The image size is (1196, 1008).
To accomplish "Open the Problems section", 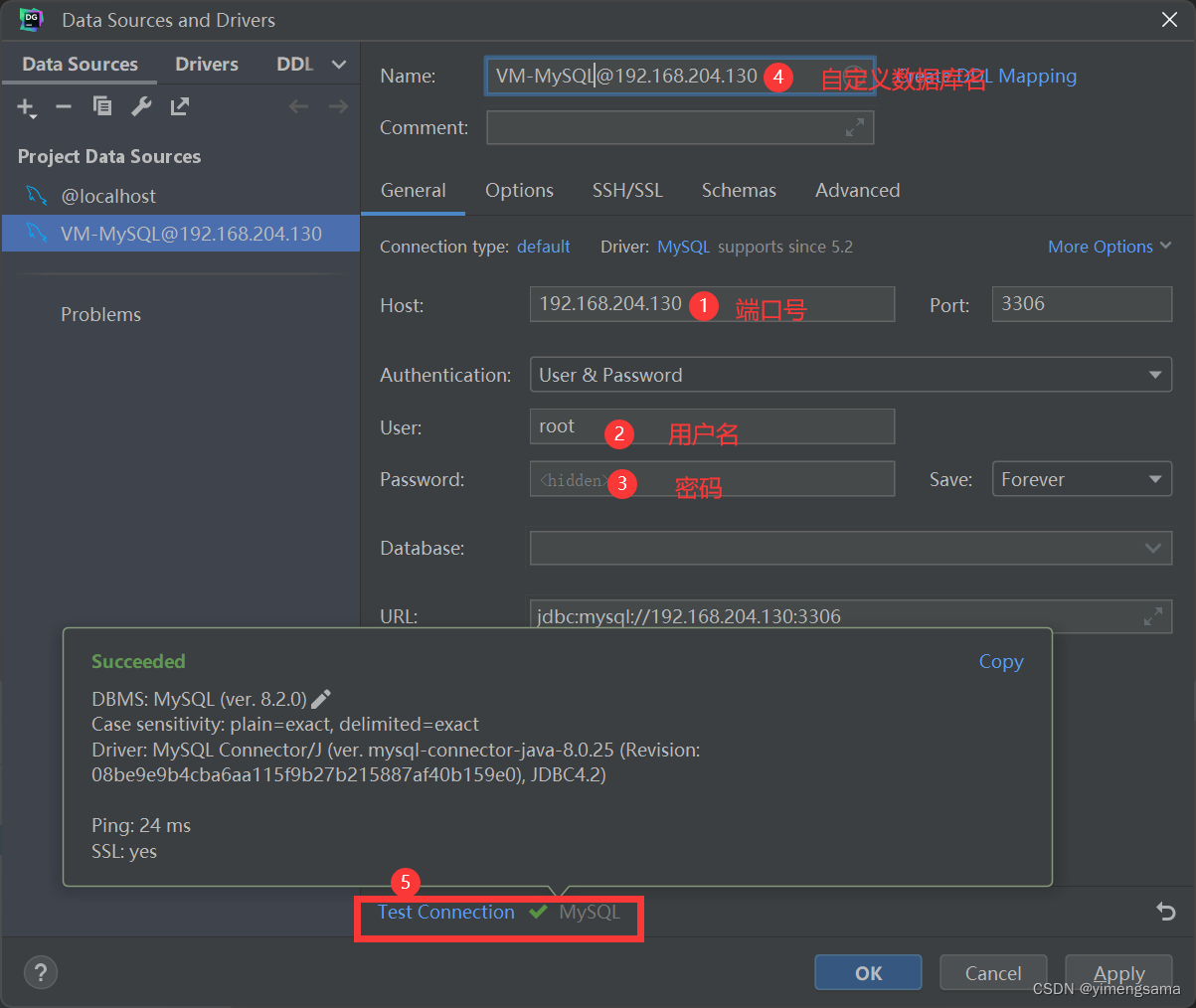I will (x=100, y=314).
